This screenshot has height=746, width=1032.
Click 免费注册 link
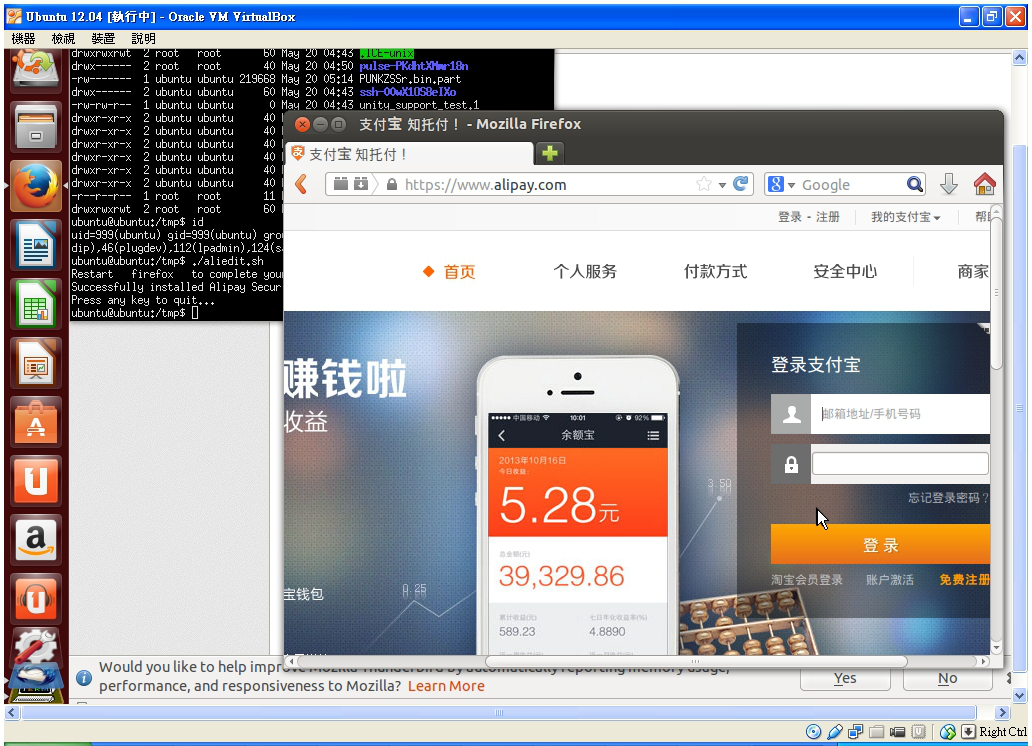tap(964, 579)
